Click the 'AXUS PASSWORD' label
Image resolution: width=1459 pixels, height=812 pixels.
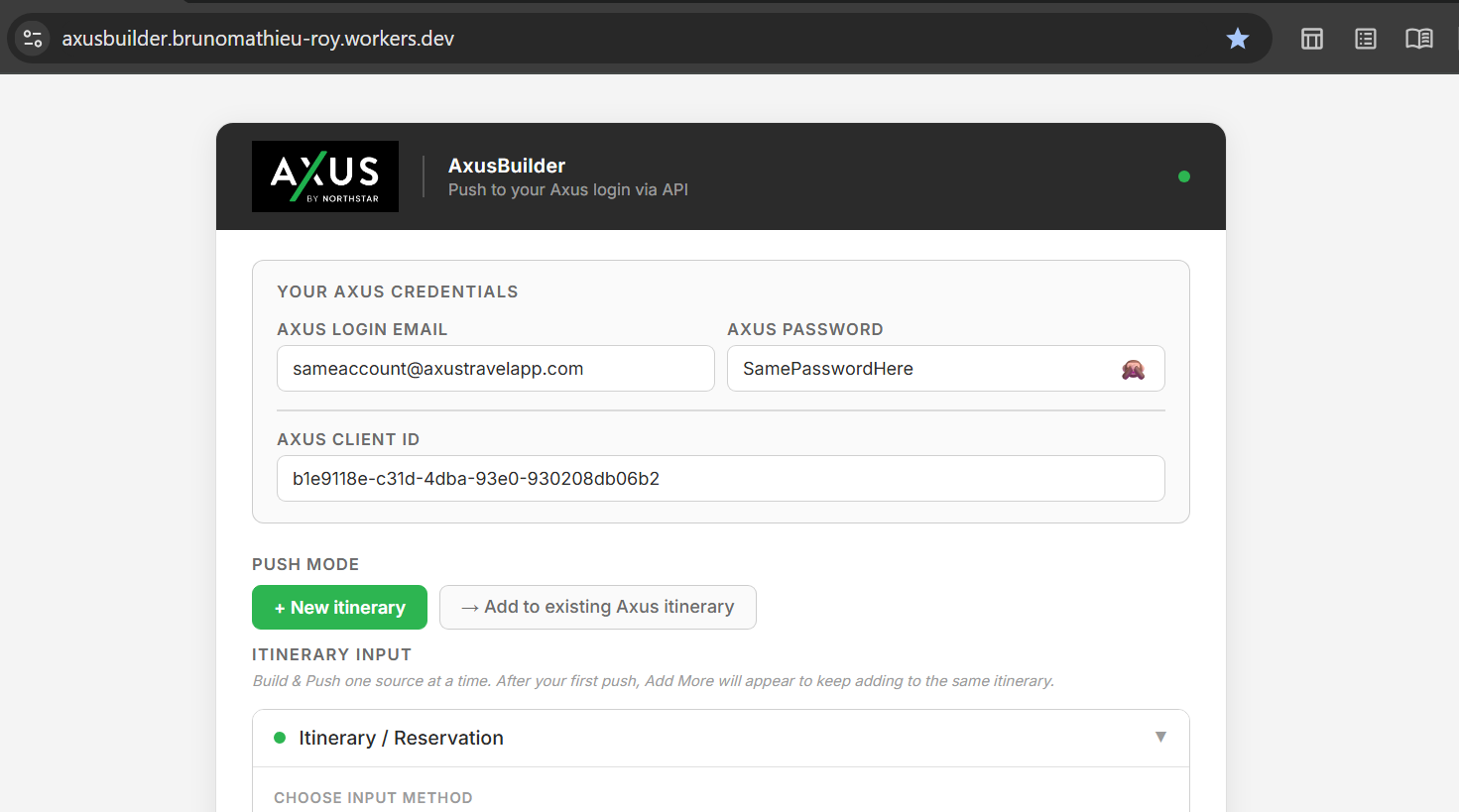[805, 329]
